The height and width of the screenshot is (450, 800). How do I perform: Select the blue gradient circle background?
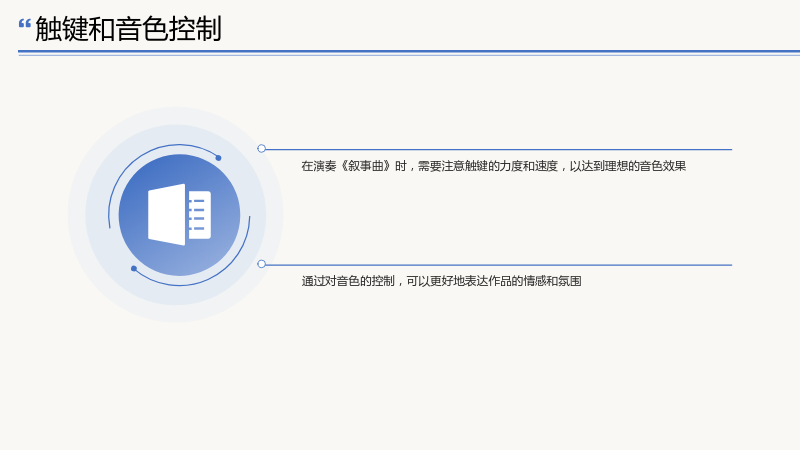point(179,215)
